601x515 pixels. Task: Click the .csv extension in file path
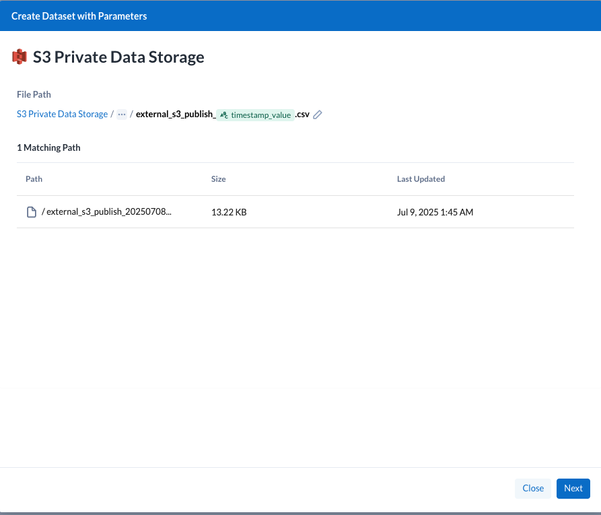[302, 115]
